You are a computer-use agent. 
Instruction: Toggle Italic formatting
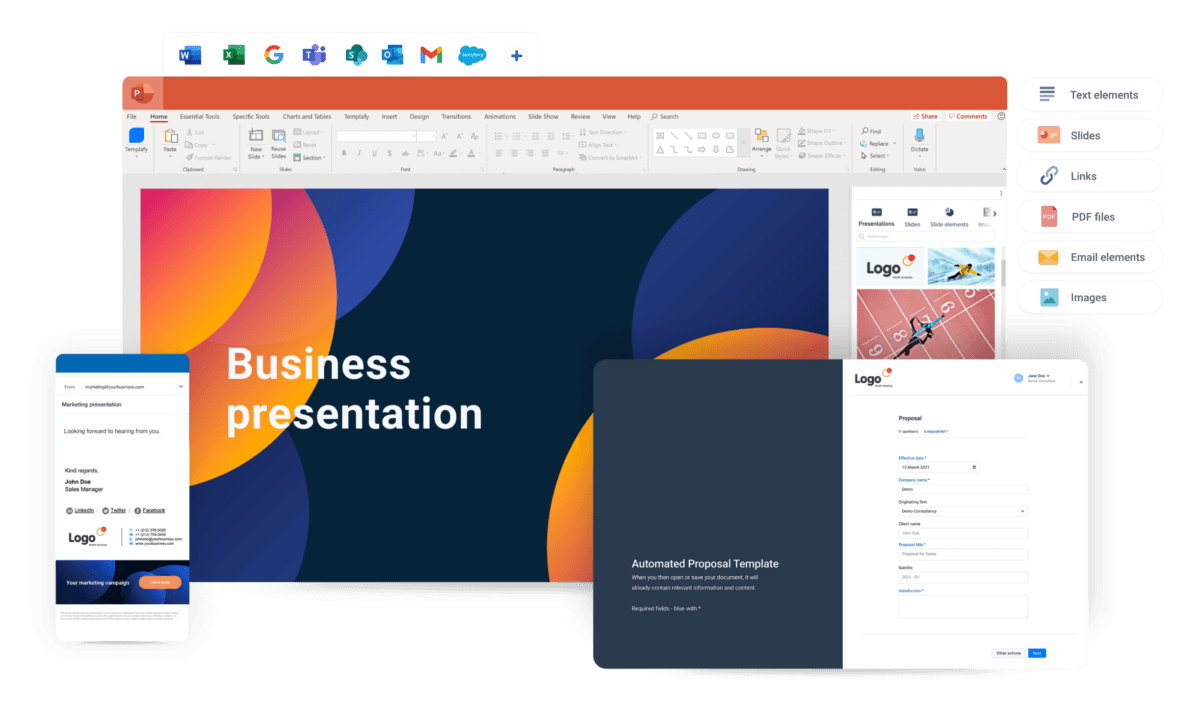(359, 153)
